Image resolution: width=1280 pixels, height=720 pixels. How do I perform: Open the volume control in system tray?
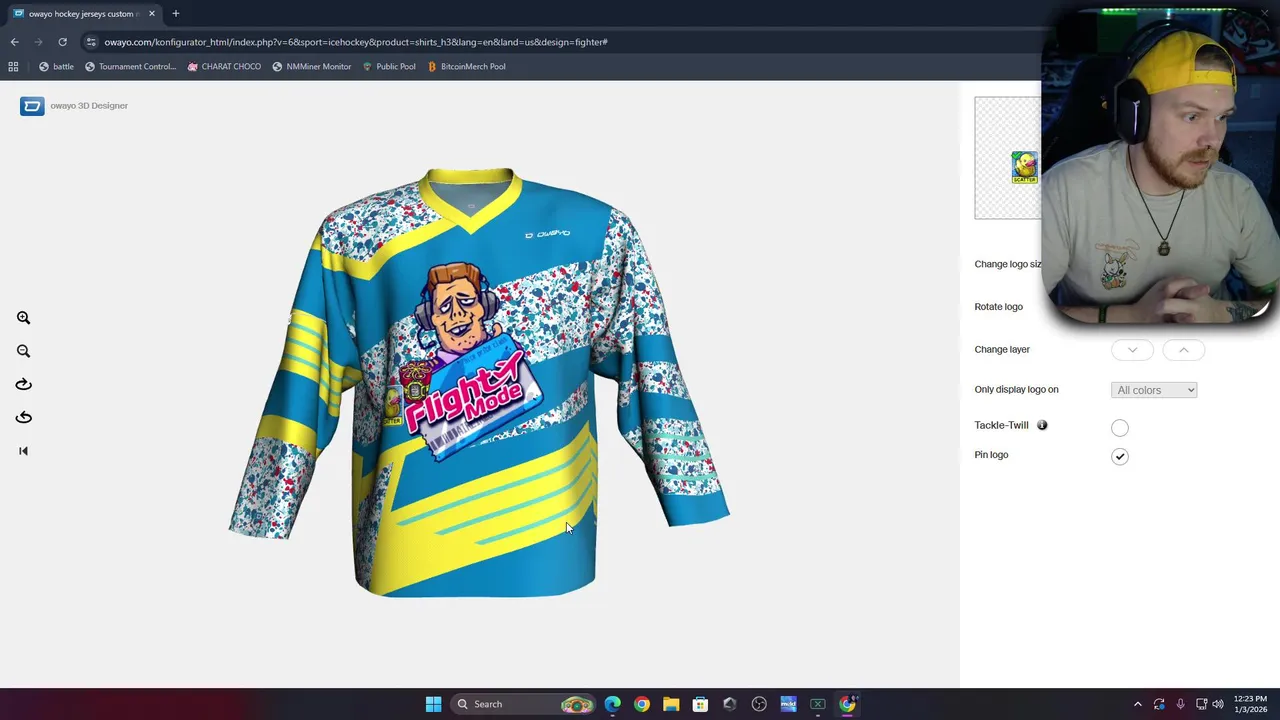1218,704
